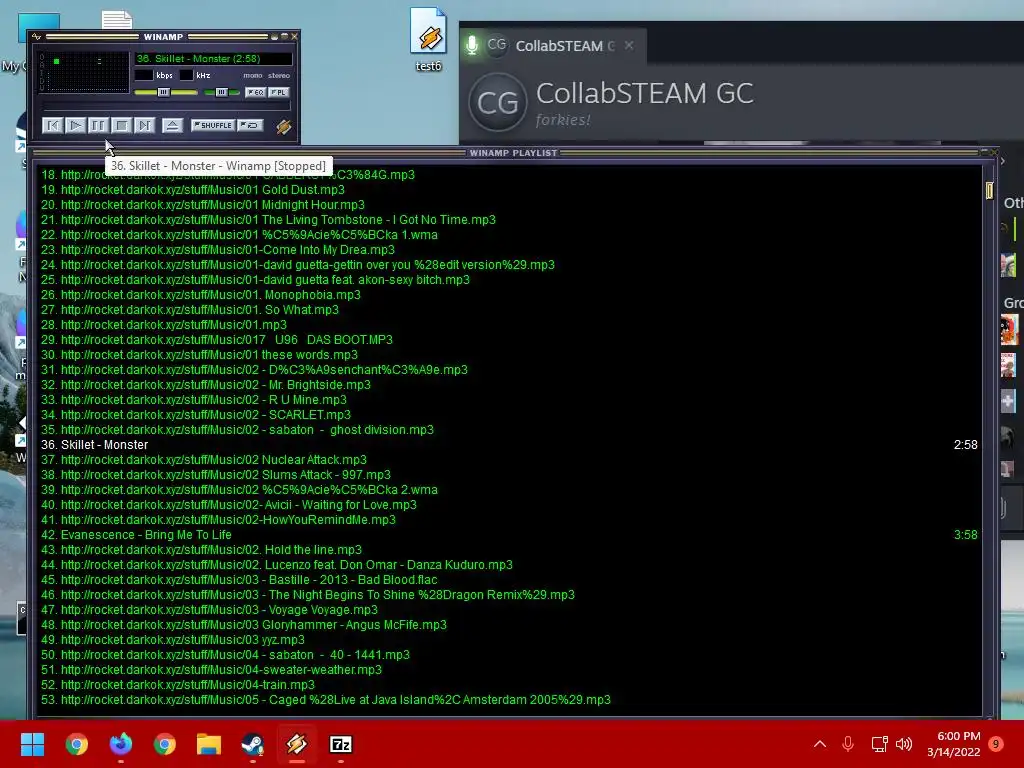Click the Winamp lightning bolt logo

click(283, 126)
